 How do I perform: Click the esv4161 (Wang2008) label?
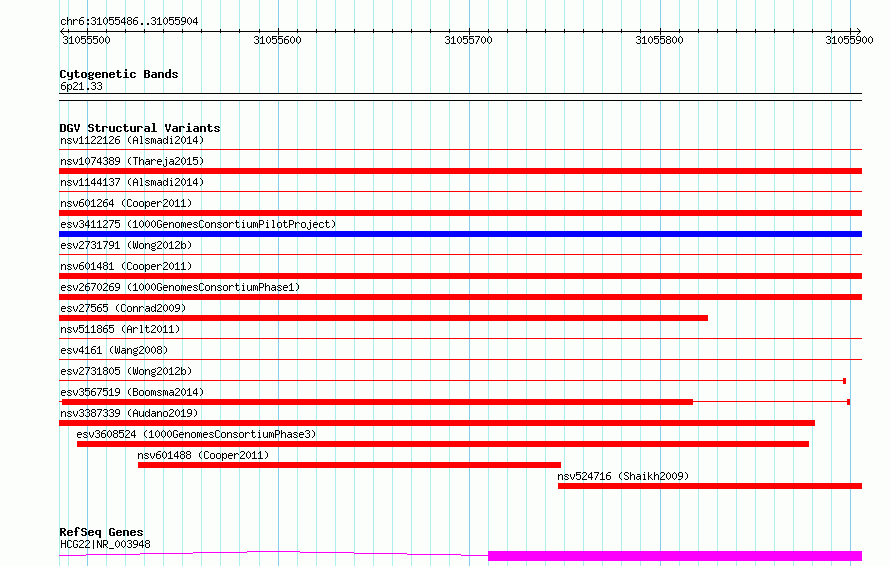(114, 350)
